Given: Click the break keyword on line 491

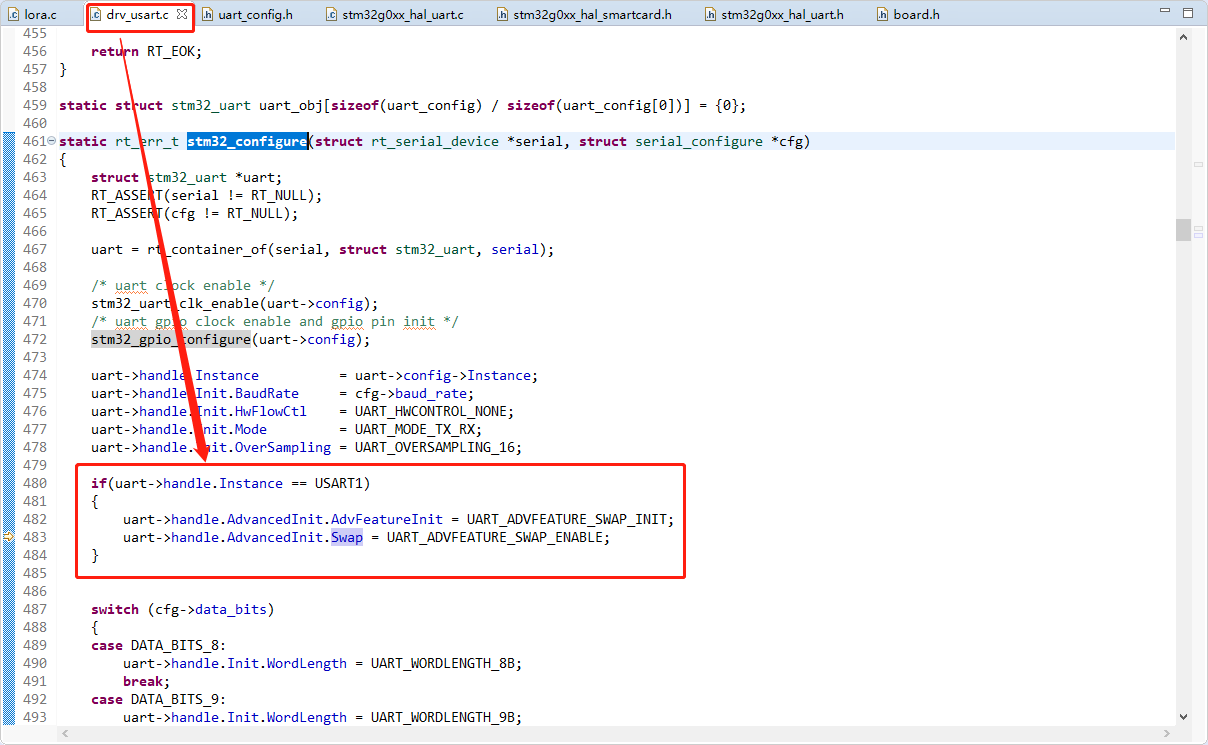Looking at the screenshot, I should click(143, 681).
